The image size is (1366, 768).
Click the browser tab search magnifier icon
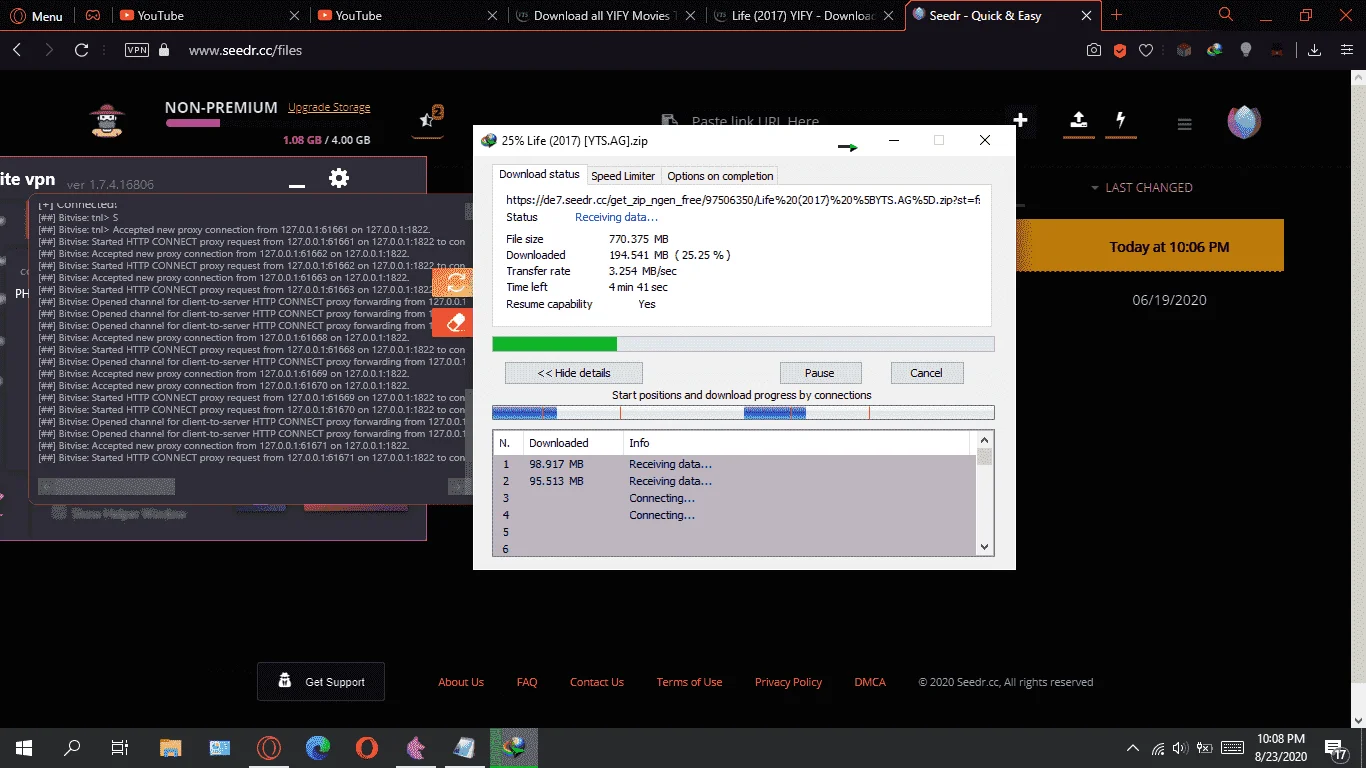[1226, 15]
